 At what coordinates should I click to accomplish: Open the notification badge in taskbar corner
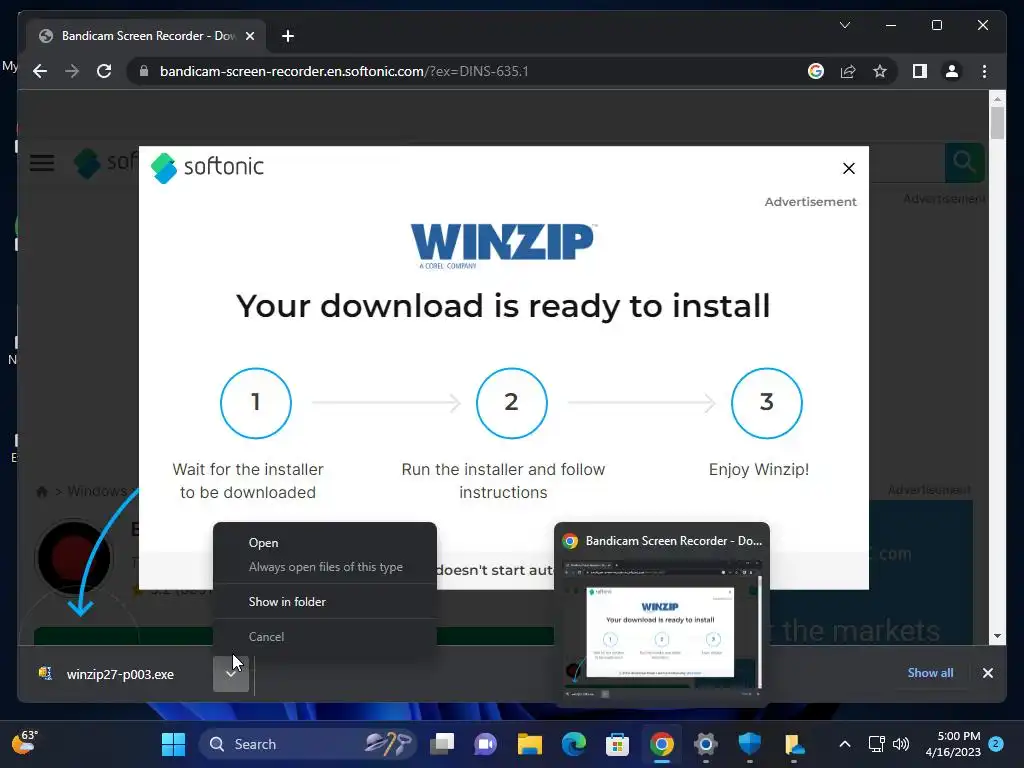[996, 744]
